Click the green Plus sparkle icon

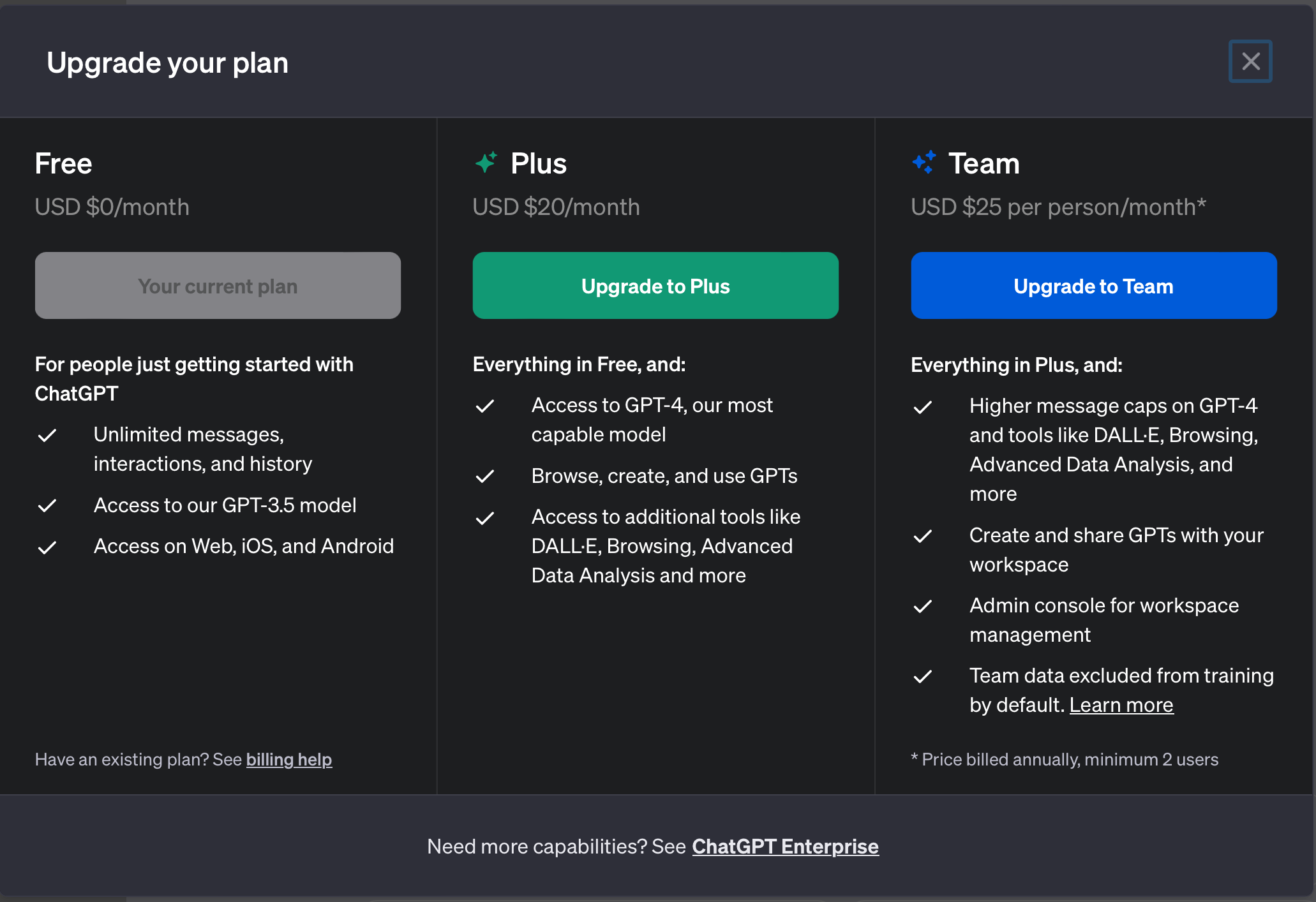coord(486,163)
